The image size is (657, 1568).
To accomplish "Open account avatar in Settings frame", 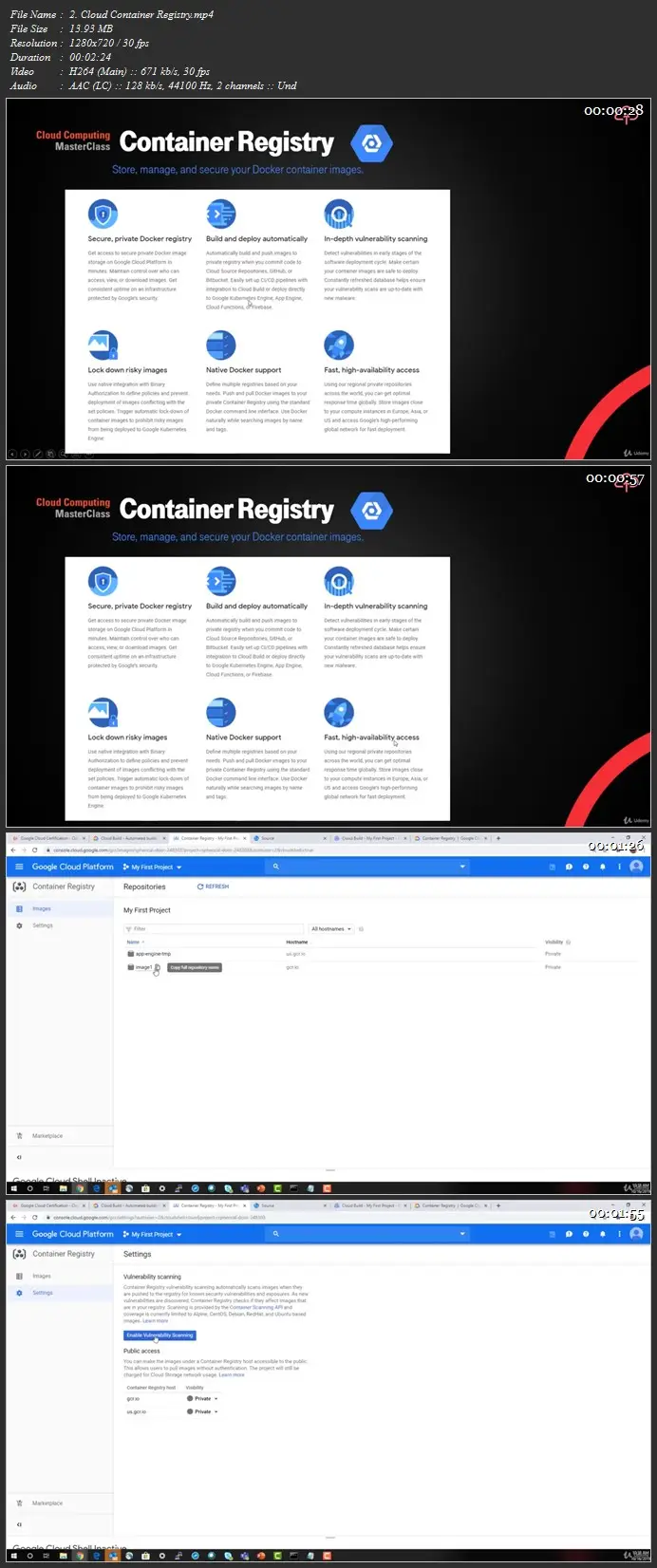I will 636,1234.
